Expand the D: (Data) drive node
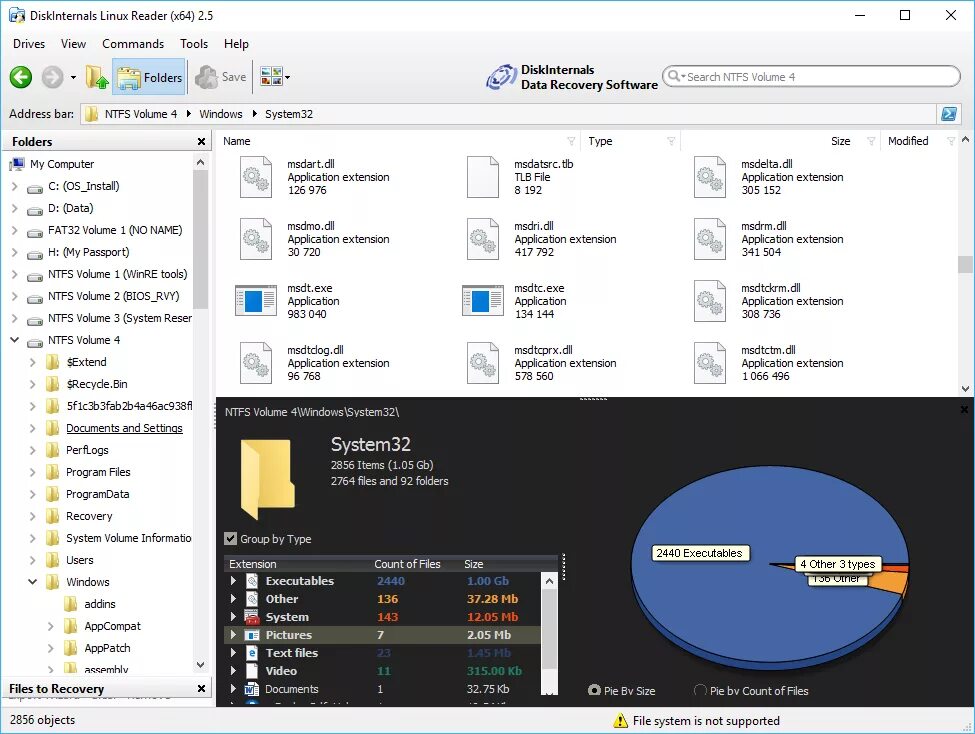The image size is (975, 734). (15, 208)
